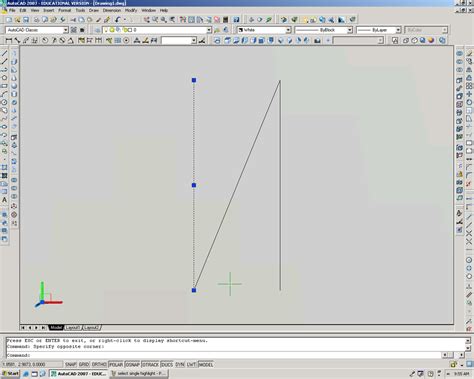Open the White color control dropdown
The width and height of the screenshot is (474, 379).
(x=288, y=30)
